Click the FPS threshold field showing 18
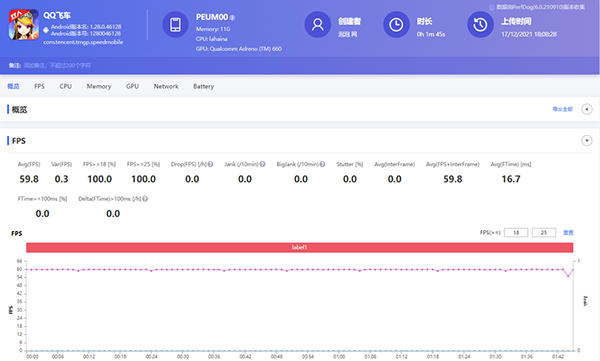Image resolution: width=600 pixels, height=361 pixels. [516, 232]
